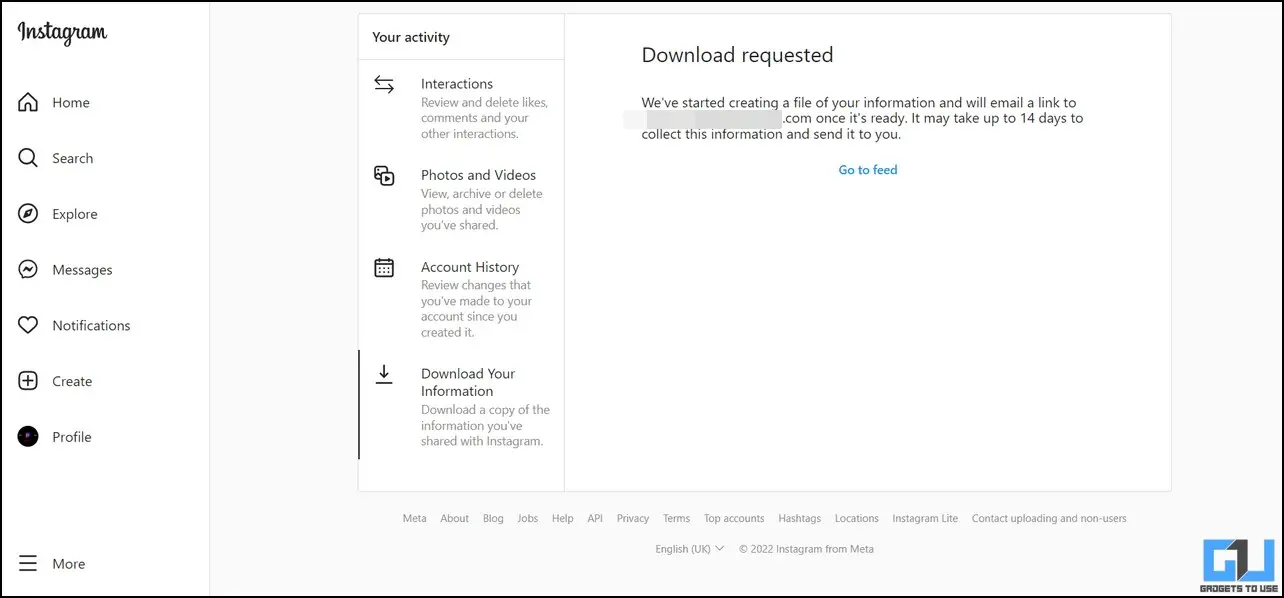Open Explore from the sidebar
Image resolution: width=1284 pixels, height=598 pixels.
point(75,214)
